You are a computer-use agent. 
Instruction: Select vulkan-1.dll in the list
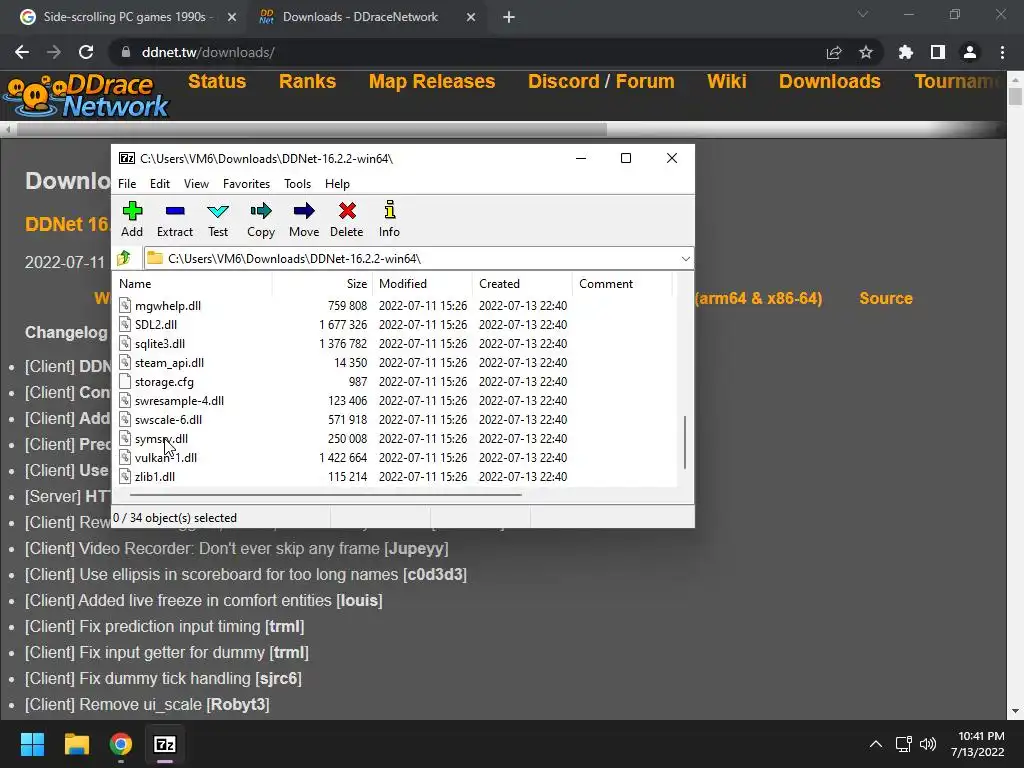click(165, 457)
